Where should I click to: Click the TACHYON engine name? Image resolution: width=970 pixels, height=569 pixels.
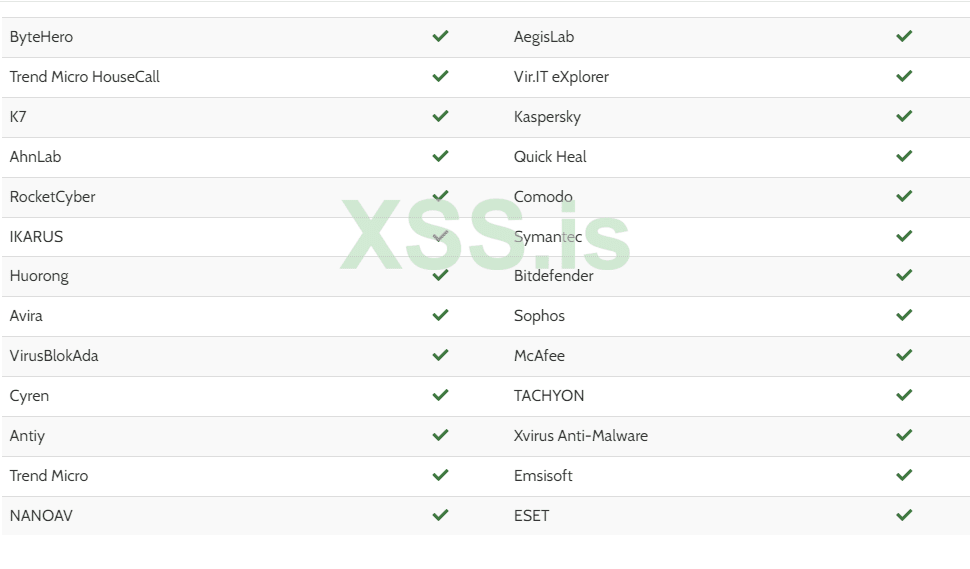[549, 396]
